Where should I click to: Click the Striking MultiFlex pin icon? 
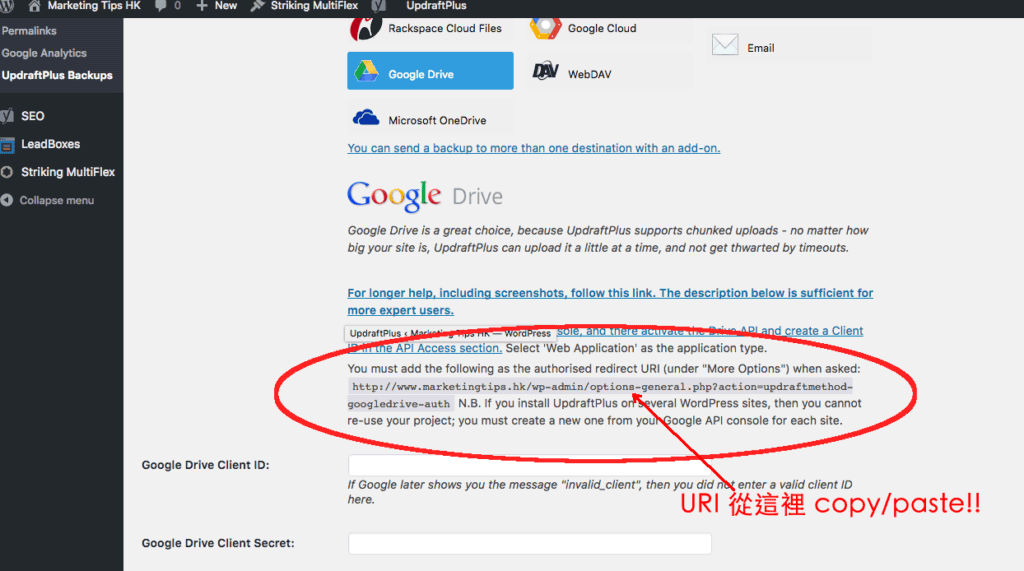tap(257, 6)
